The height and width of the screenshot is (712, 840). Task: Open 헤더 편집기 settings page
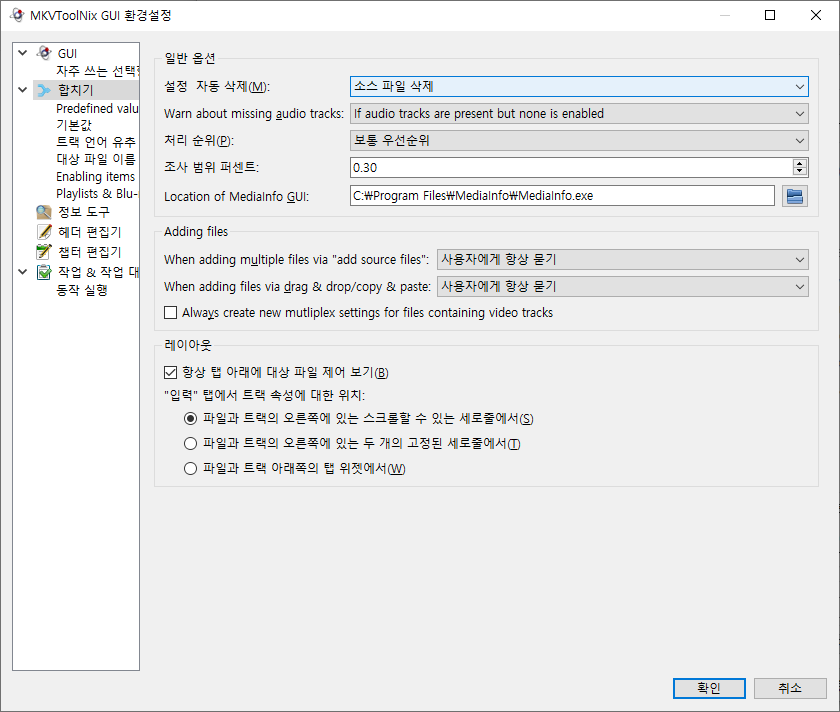(x=89, y=232)
